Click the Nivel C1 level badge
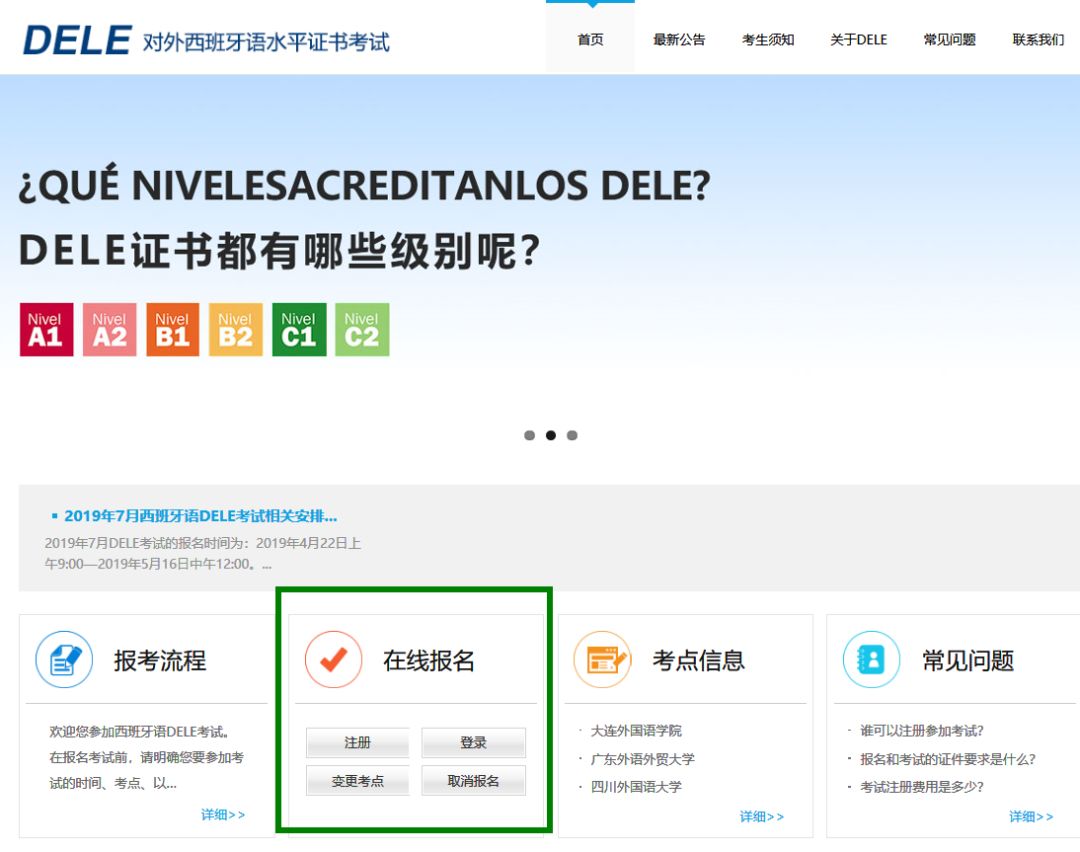The height and width of the screenshot is (852, 1080). [x=299, y=330]
